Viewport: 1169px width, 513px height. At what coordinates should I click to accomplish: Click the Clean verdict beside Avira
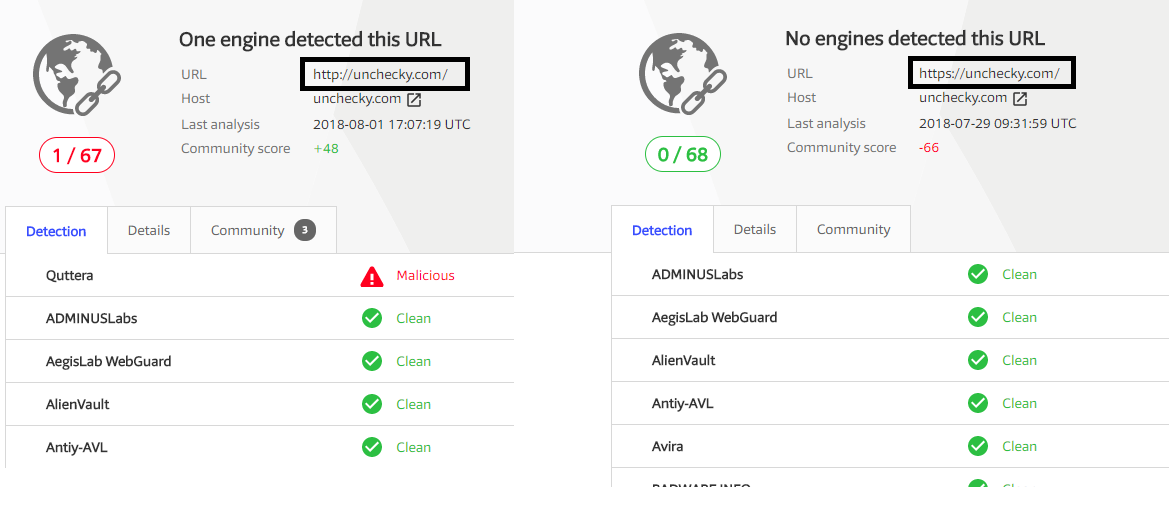pos(1019,447)
